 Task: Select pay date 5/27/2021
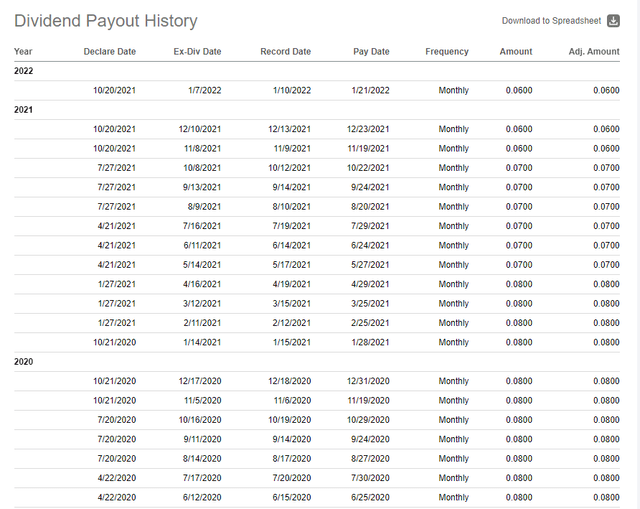pyautogui.click(x=370, y=265)
